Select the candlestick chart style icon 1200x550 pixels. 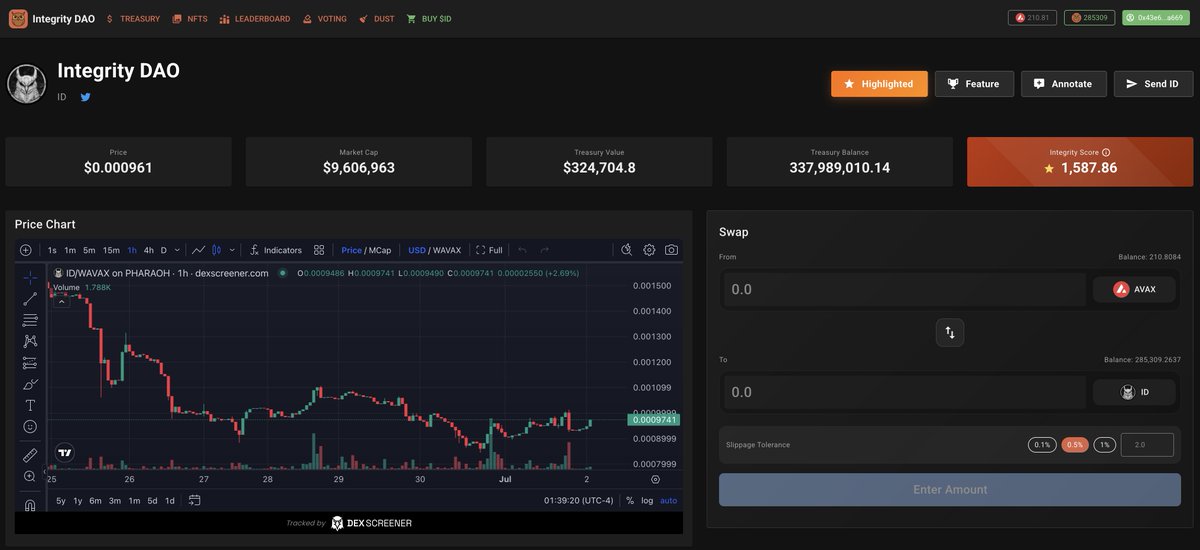pos(217,250)
